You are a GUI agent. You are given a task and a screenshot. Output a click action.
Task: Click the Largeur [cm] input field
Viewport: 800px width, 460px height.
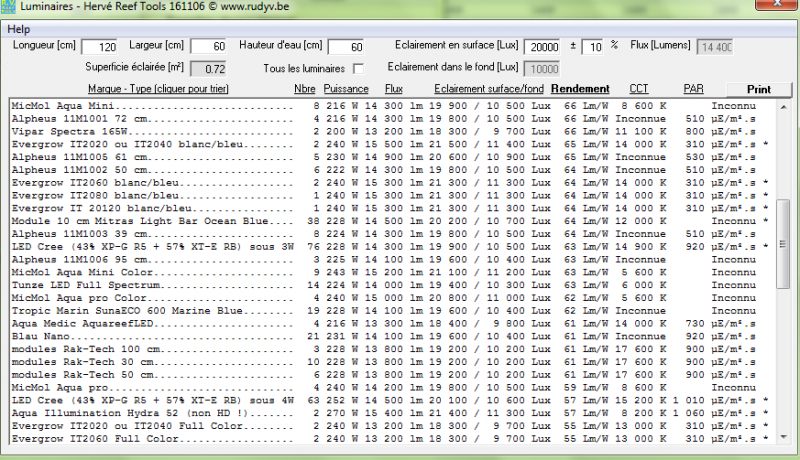[208, 46]
